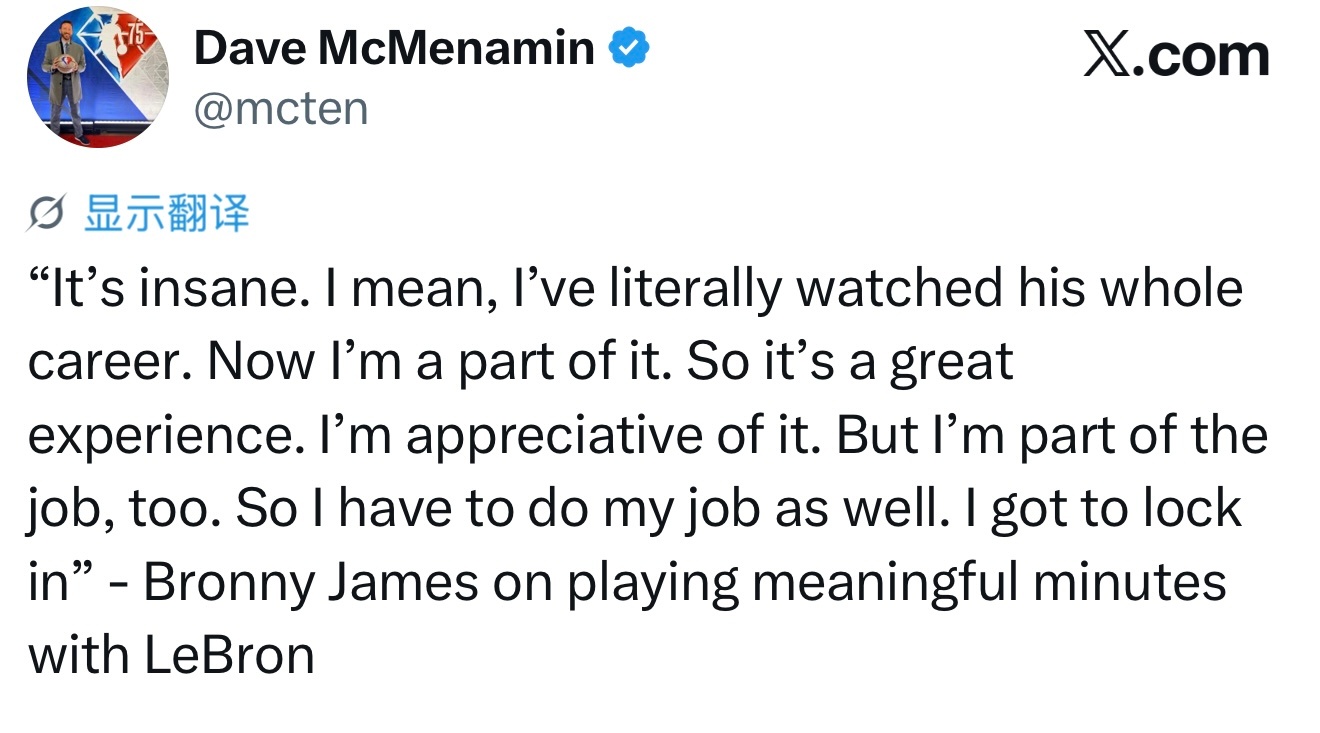The width and height of the screenshot is (1320, 733).
Task: Click the phrase "job, too."
Action: pos(122,509)
